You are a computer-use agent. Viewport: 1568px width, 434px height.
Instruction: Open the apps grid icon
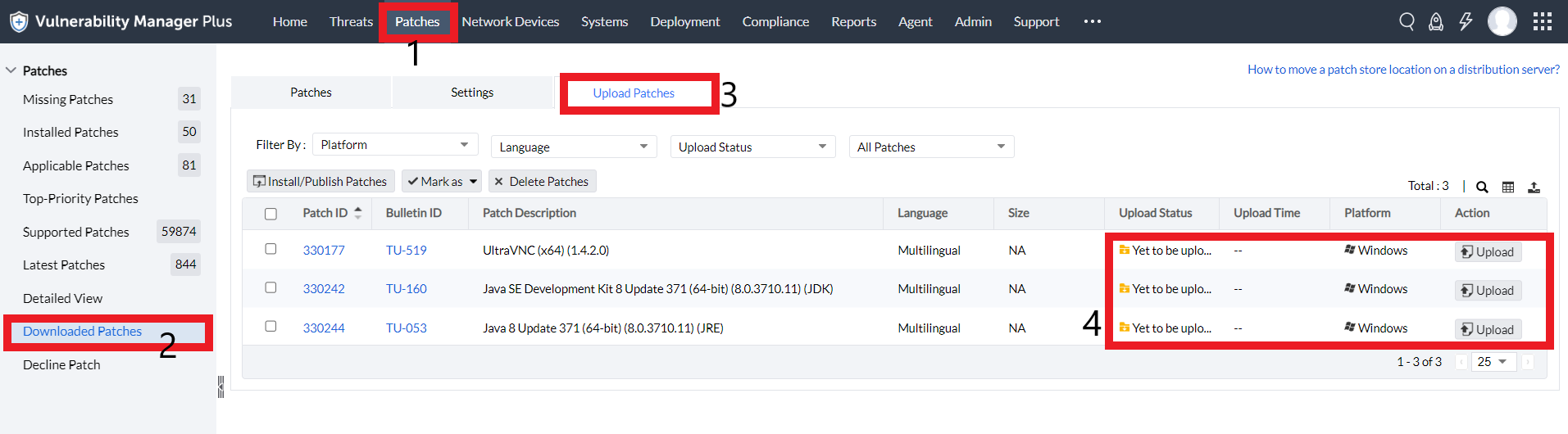(1543, 21)
